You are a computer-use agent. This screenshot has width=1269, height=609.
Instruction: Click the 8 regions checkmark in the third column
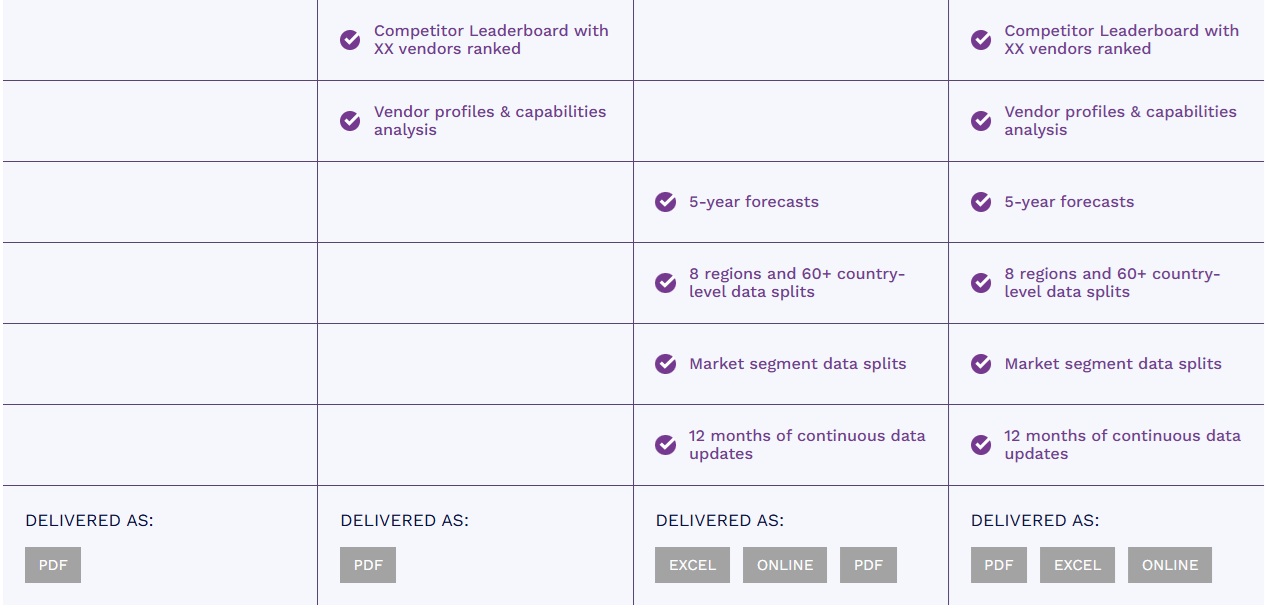pos(666,283)
